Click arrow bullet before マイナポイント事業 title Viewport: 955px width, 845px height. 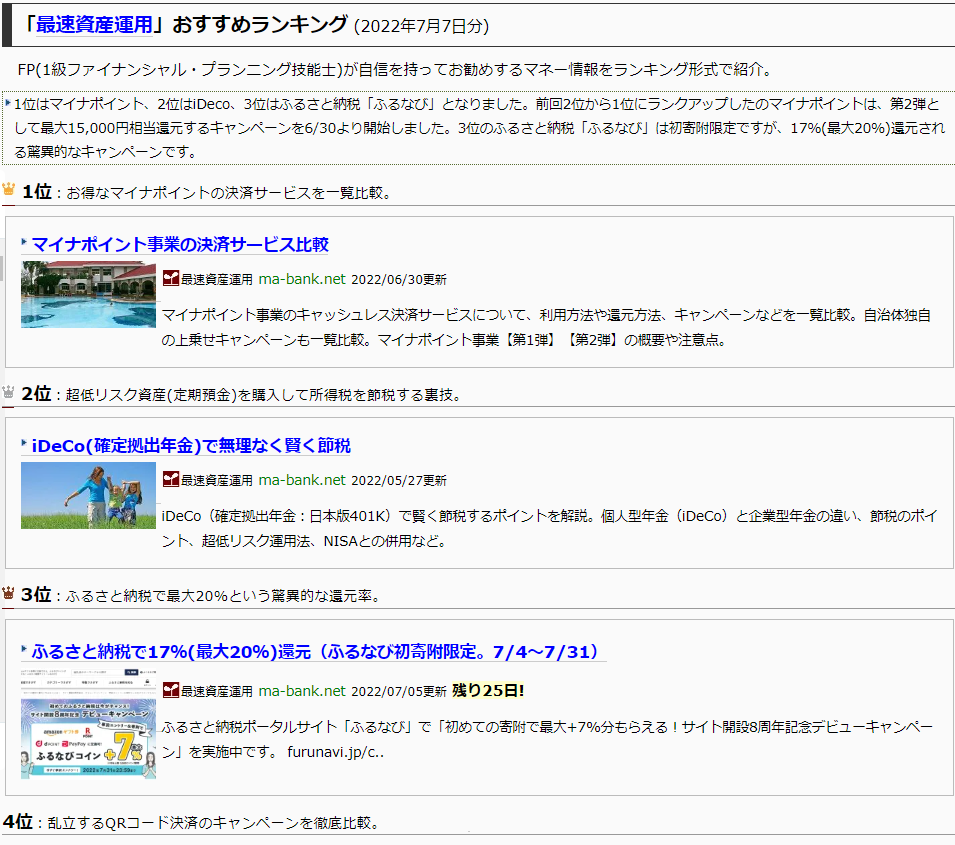click(x=24, y=242)
